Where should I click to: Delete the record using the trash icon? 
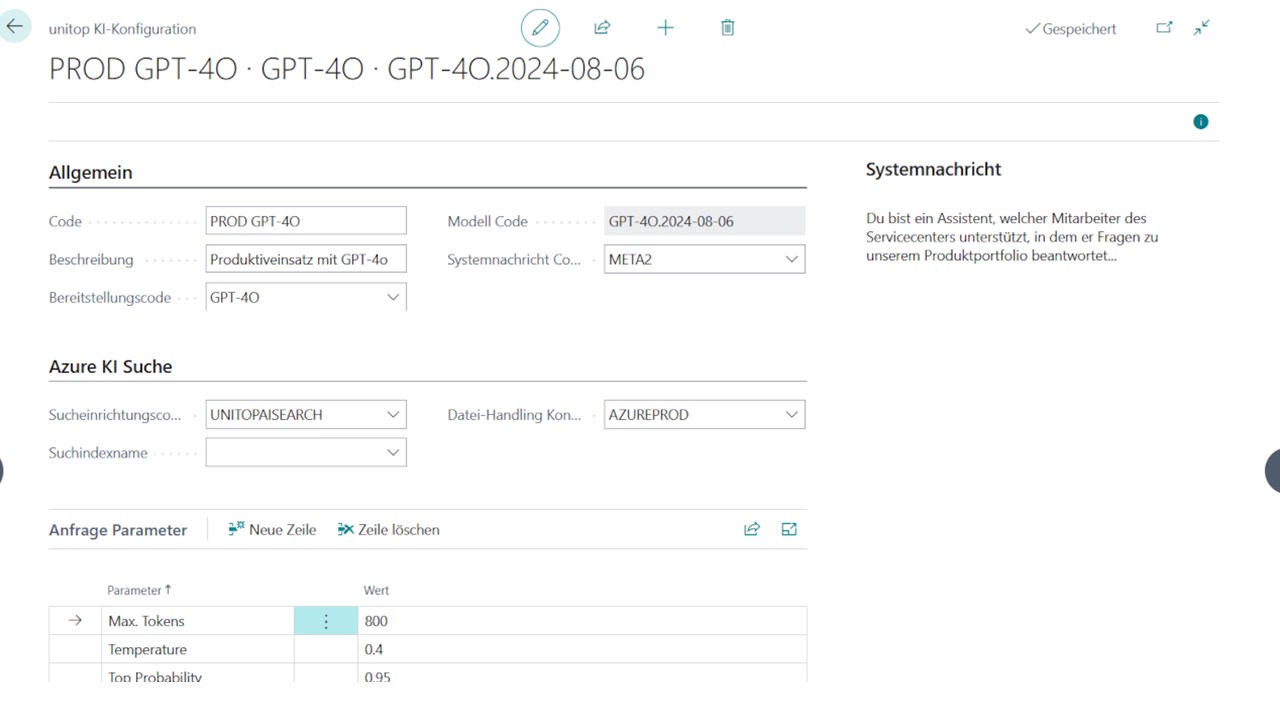(727, 27)
